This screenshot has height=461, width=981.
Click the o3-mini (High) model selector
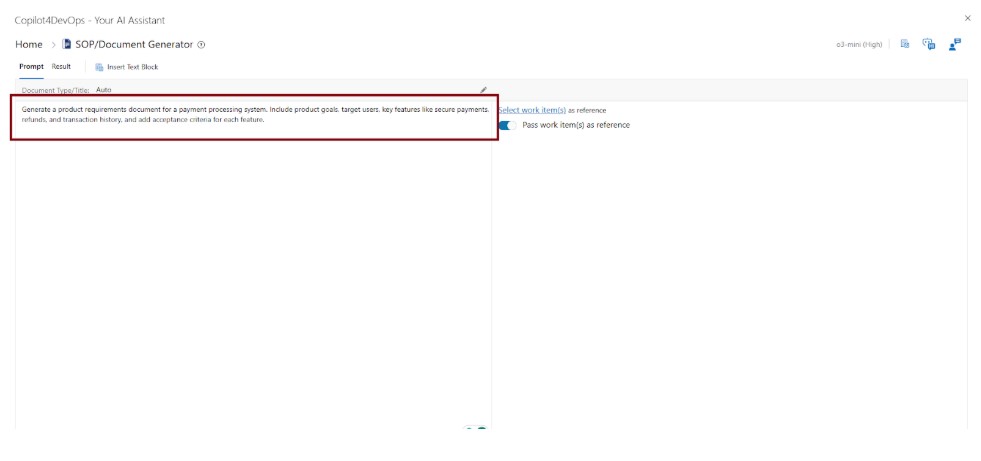point(859,45)
